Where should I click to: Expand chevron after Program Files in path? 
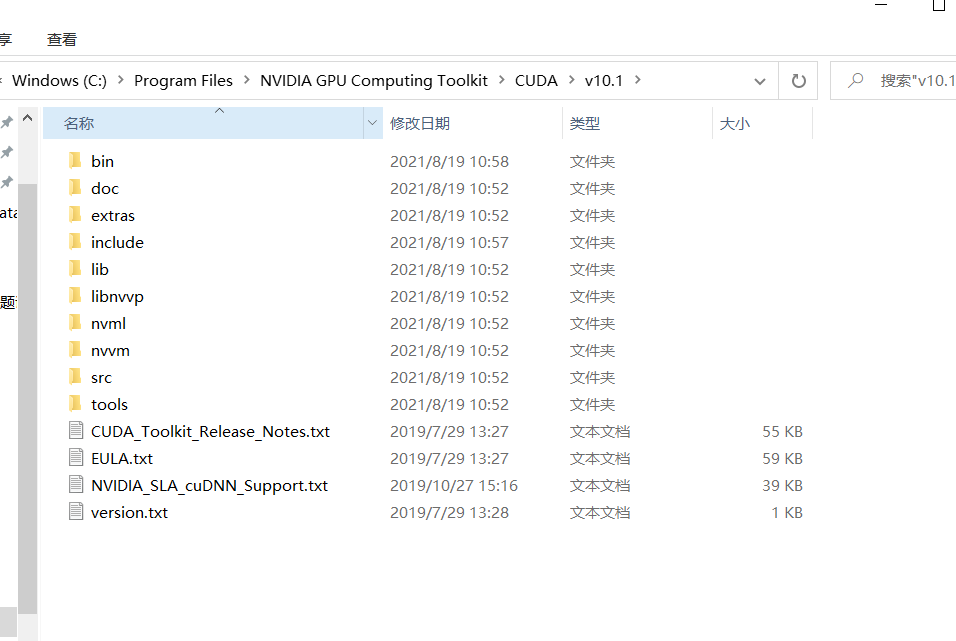pos(247,80)
